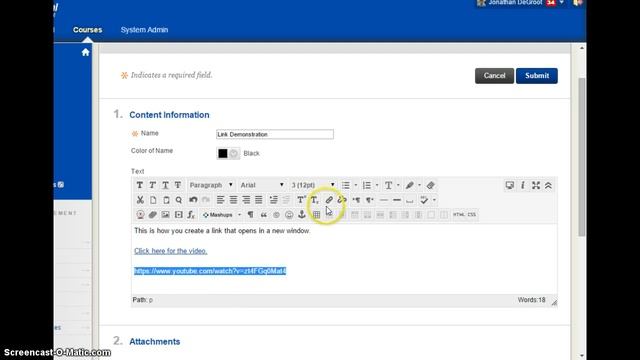The width and height of the screenshot is (640, 360).
Task: Click the Remove Link broken-chain icon
Action: coord(342,200)
